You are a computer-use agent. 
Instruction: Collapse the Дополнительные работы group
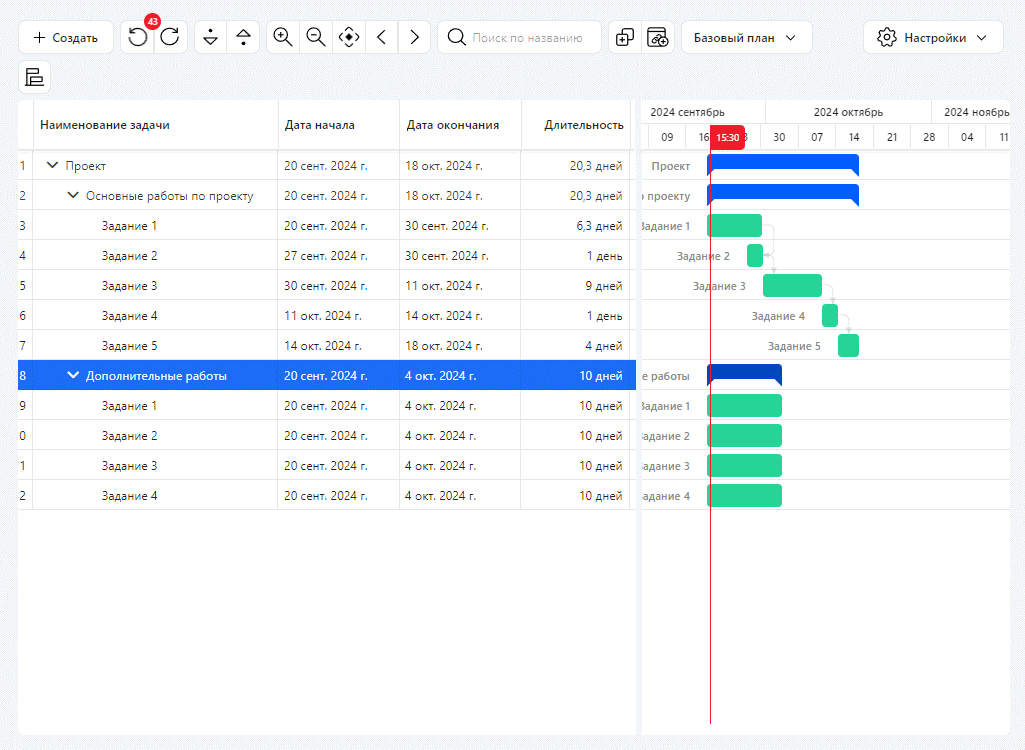point(73,375)
